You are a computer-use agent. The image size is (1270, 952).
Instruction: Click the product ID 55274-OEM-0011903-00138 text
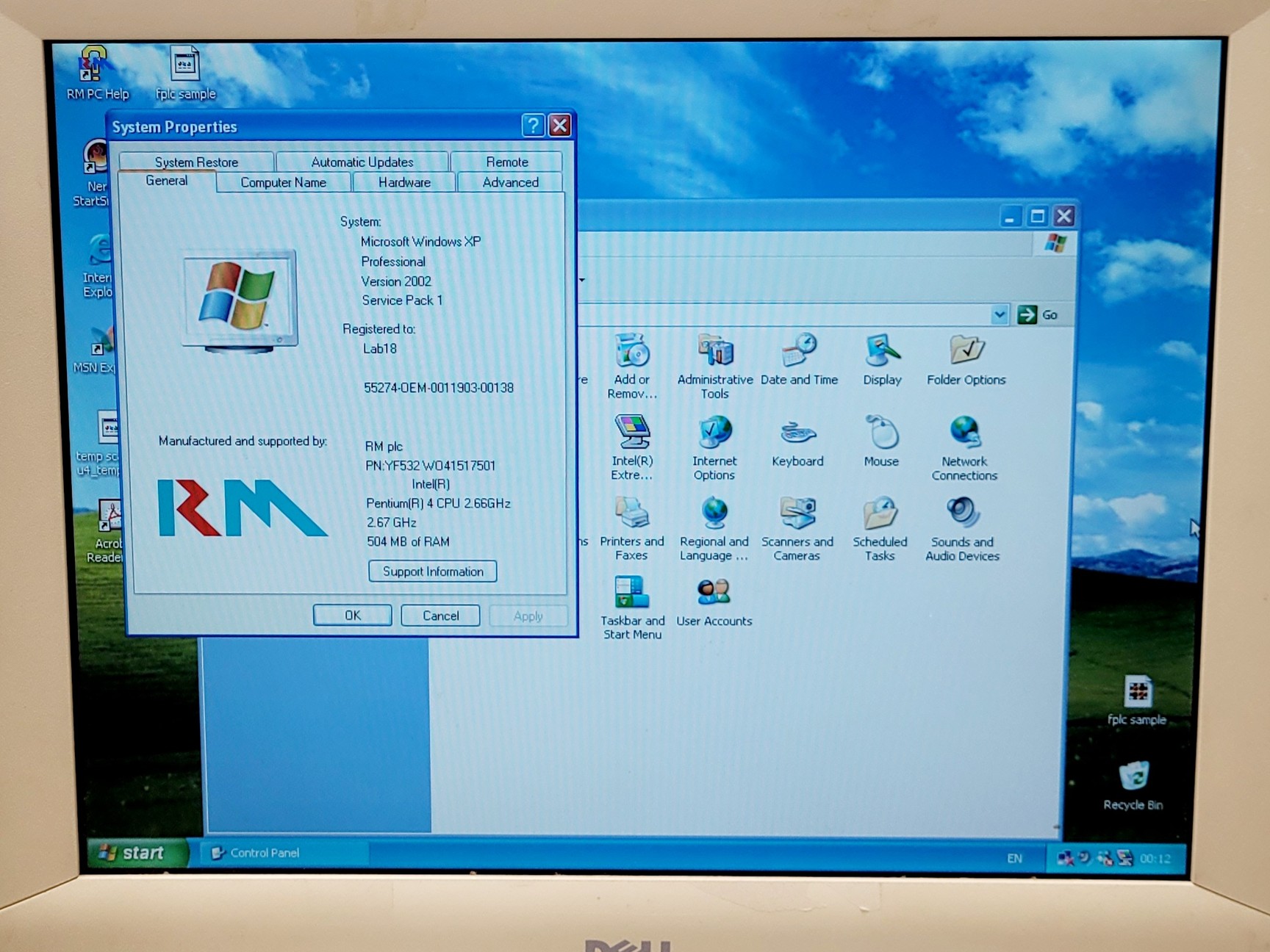(439, 388)
